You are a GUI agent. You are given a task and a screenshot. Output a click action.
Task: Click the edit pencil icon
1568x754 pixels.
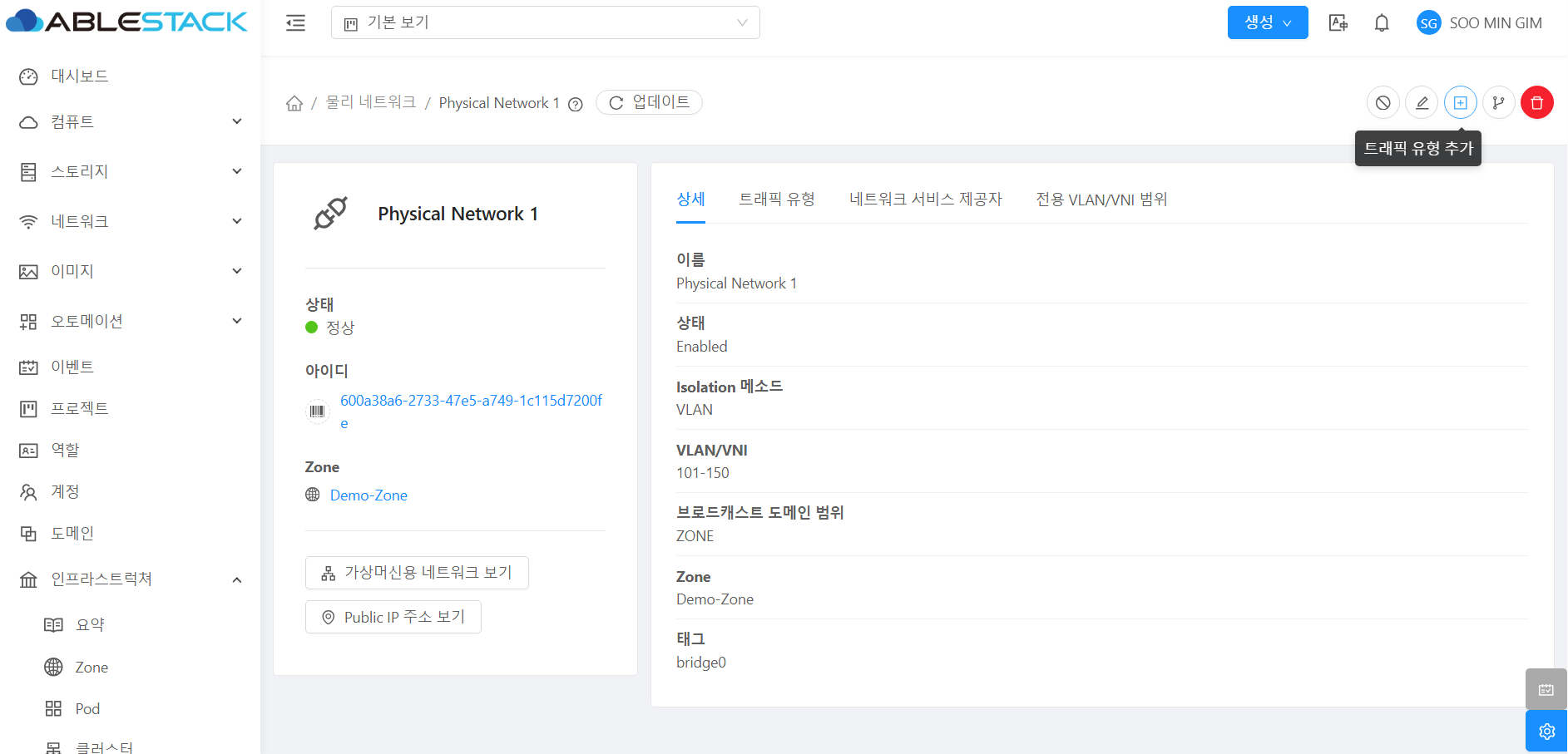pyautogui.click(x=1422, y=103)
